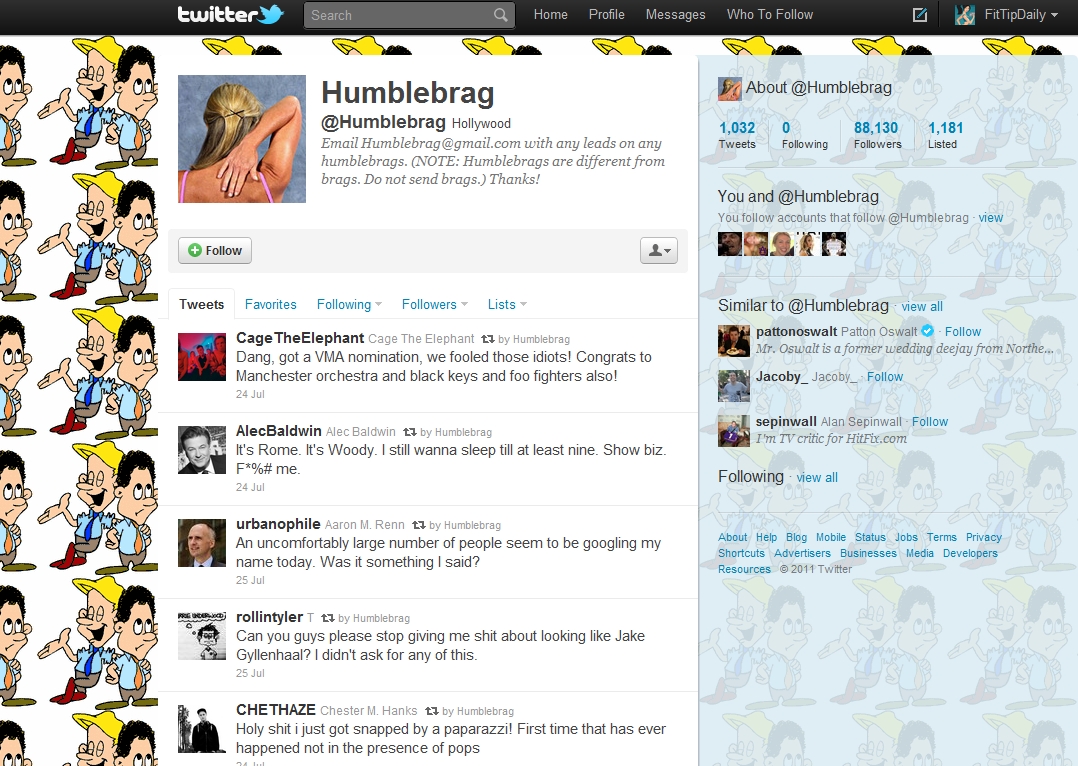Image resolution: width=1078 pixels, height=766 pixels.
Task: Open the person actions dropdown button
Action: pos(659,250)
